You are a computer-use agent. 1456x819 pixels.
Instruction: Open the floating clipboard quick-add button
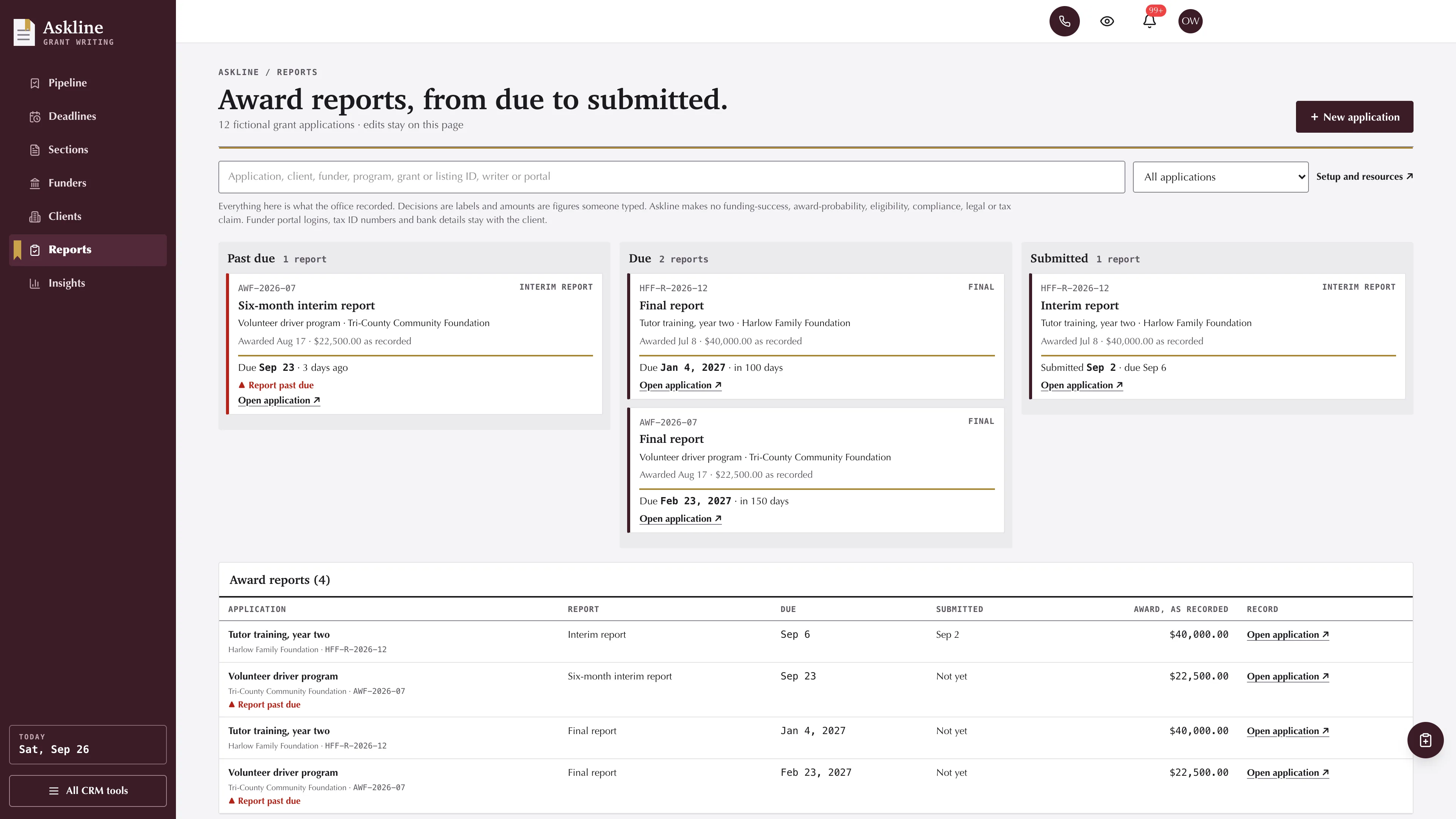pyautogui.click(x=1425, y=740)
